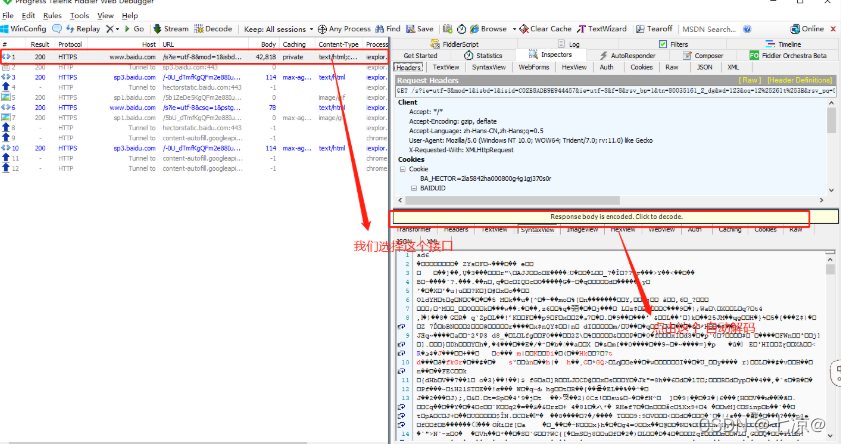
Task: Select the request WebForms tab
Action: tap(534, 67)
